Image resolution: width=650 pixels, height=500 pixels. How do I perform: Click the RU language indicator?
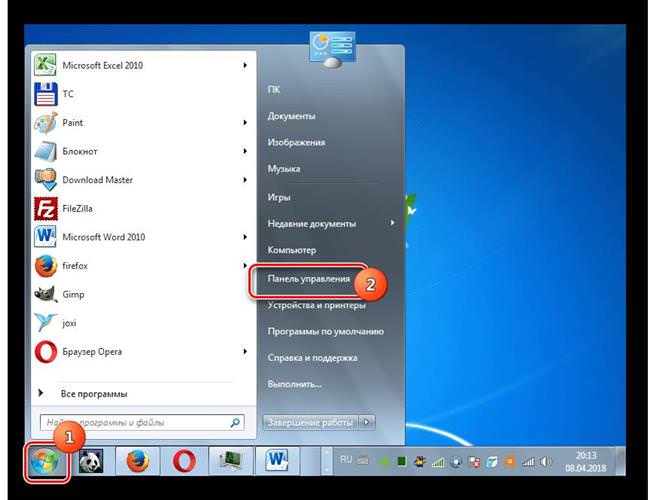[x=346, y=459]
